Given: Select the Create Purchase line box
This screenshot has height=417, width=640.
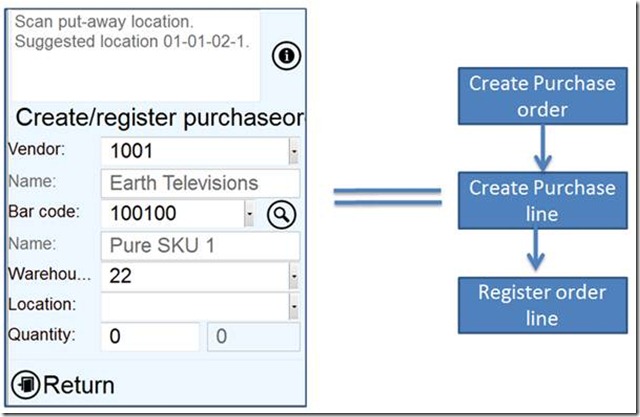Looking at the screenshot, I should click(x=542, y=200).
